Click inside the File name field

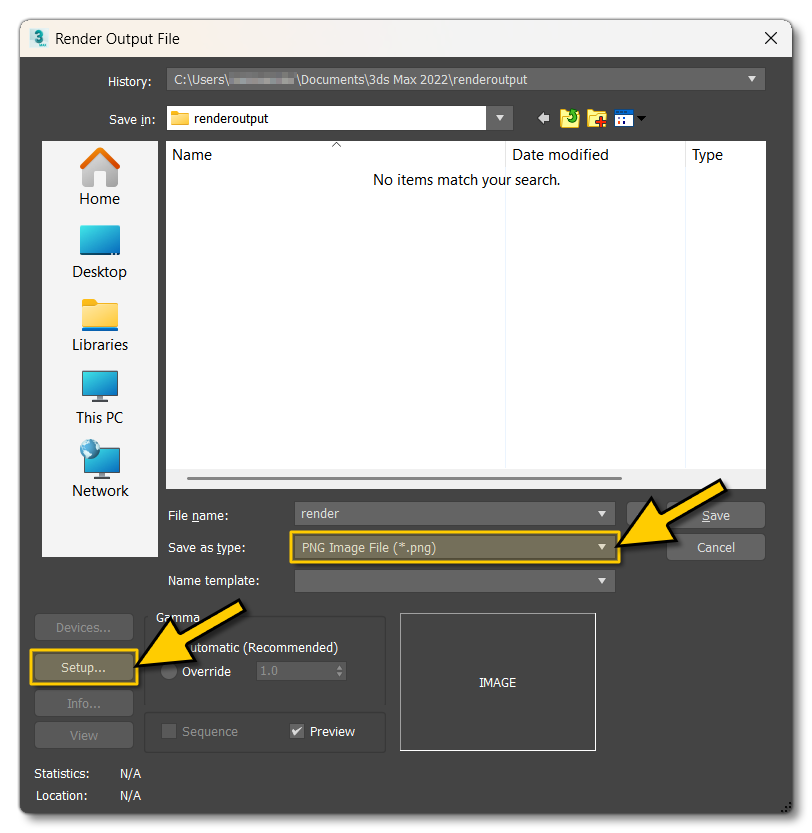point(440,513)
